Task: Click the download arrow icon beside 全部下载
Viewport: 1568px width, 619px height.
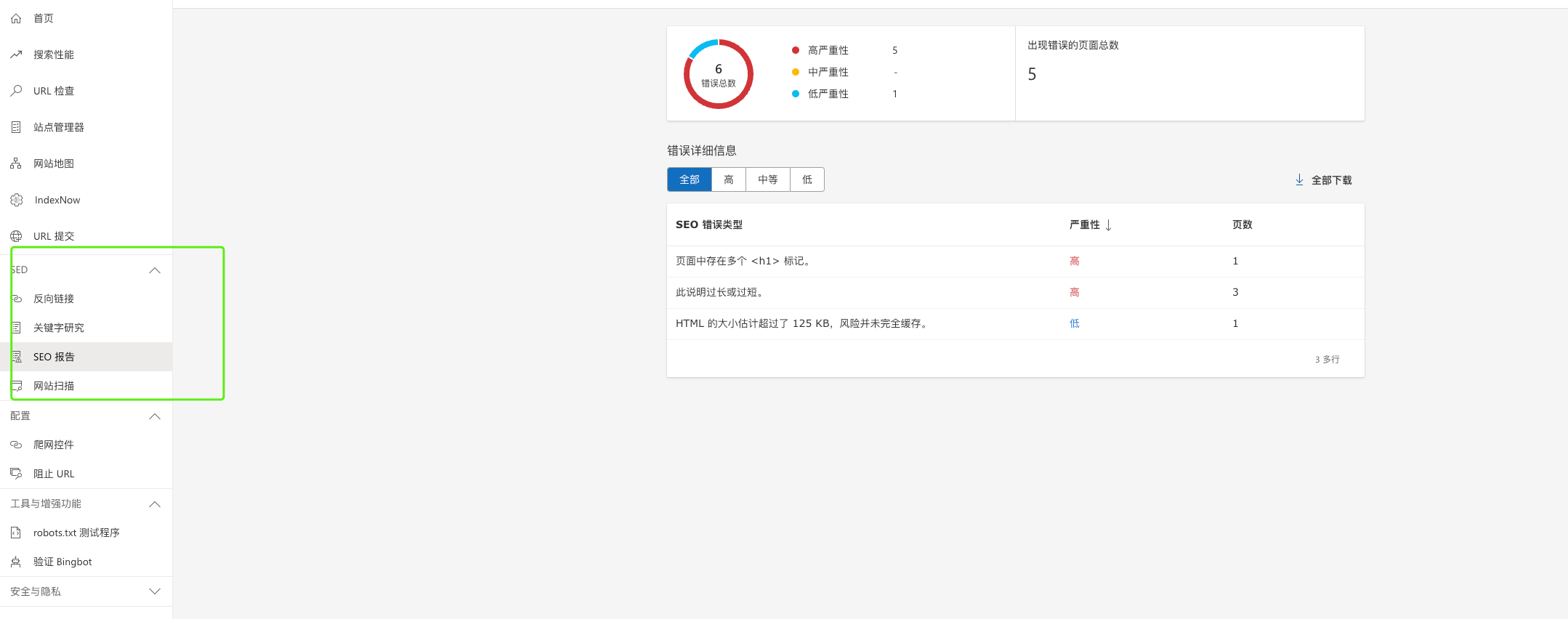Action: (x=1299, y=179)
